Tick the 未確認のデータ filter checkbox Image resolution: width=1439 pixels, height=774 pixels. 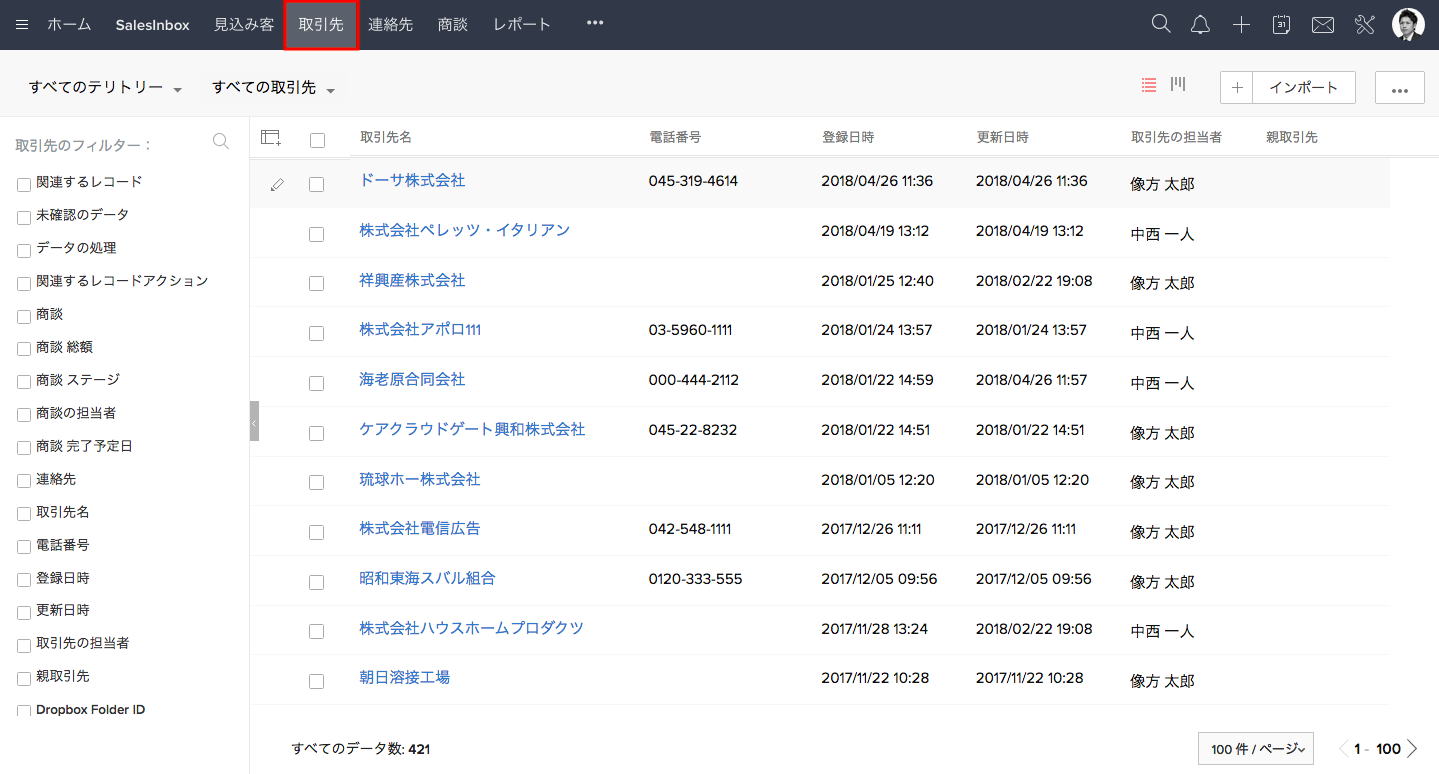pos(24,217)
